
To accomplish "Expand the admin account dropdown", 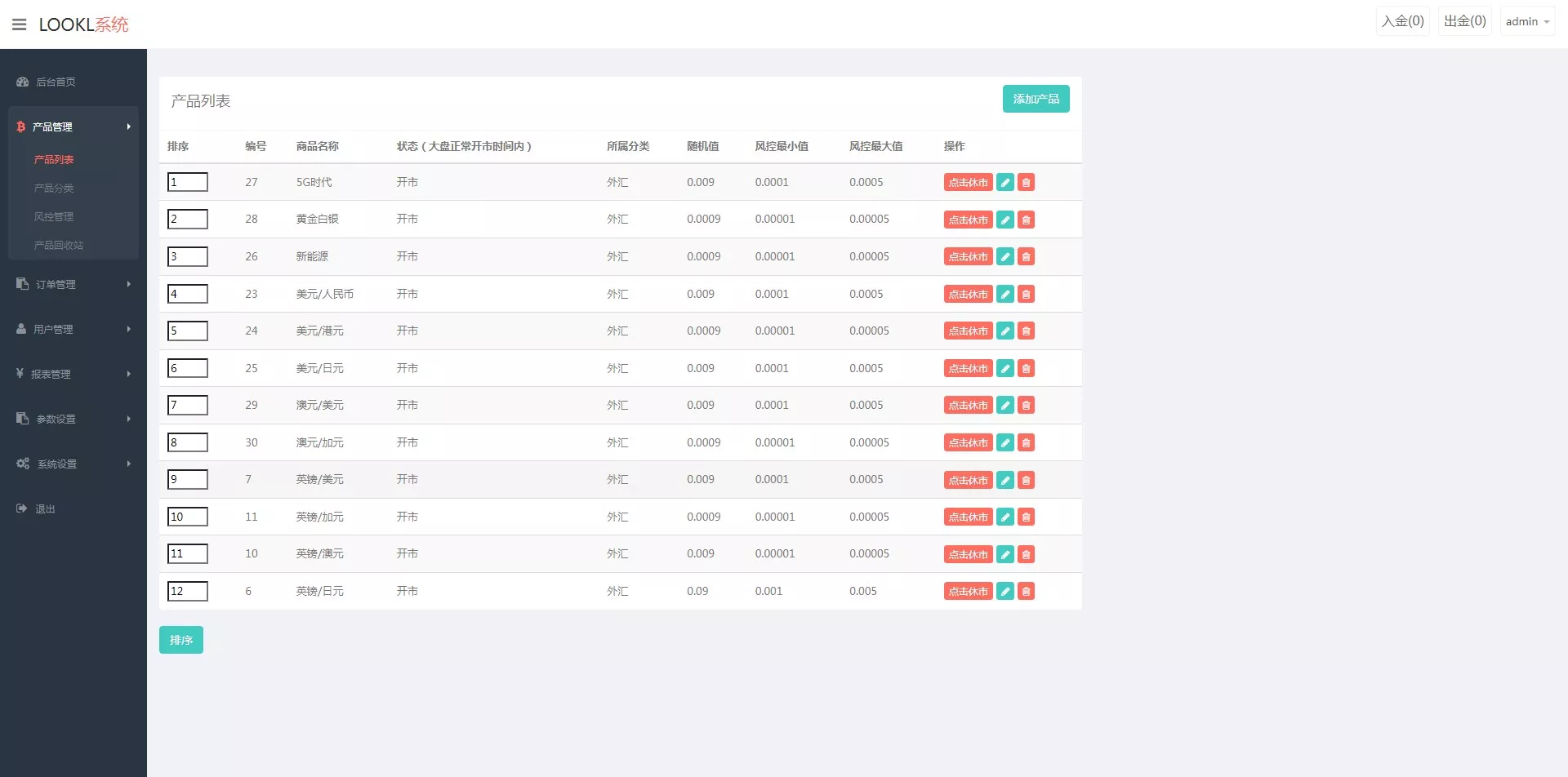I will tap(1526, 20).
